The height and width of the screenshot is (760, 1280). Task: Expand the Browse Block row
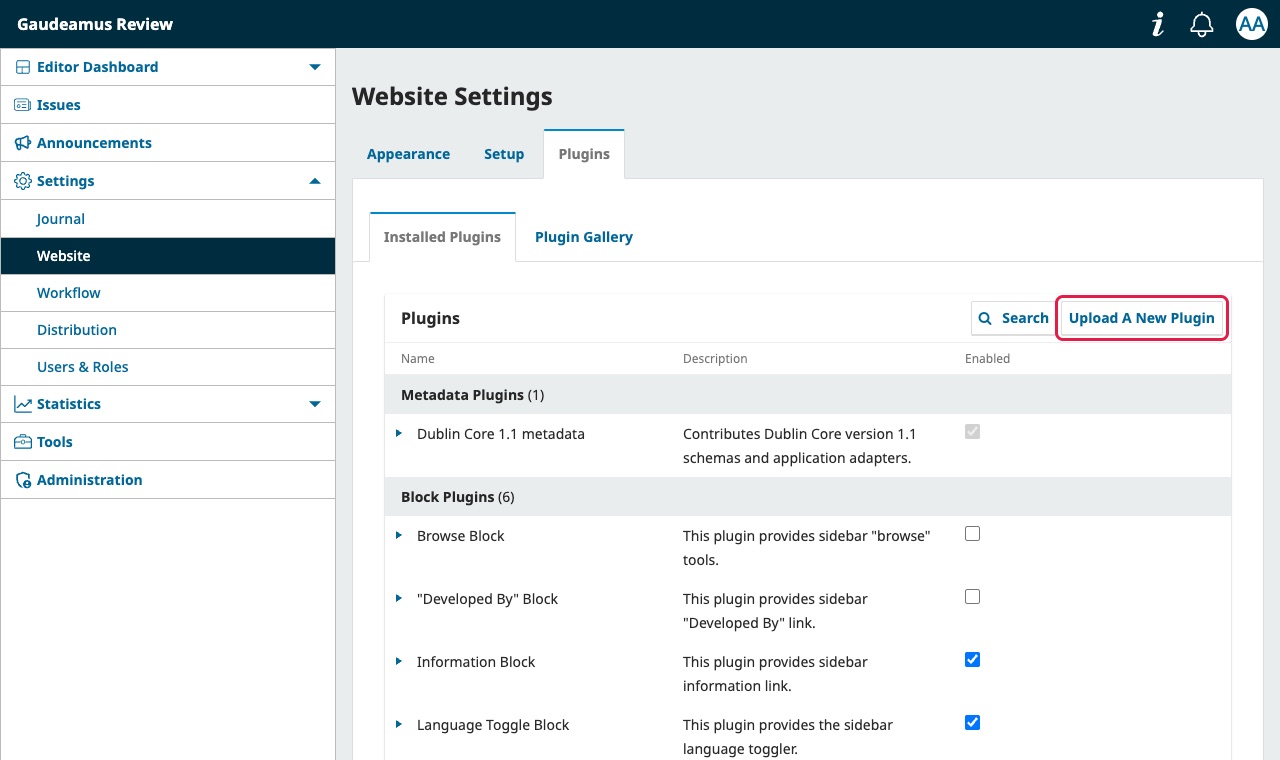pos(399,536)
